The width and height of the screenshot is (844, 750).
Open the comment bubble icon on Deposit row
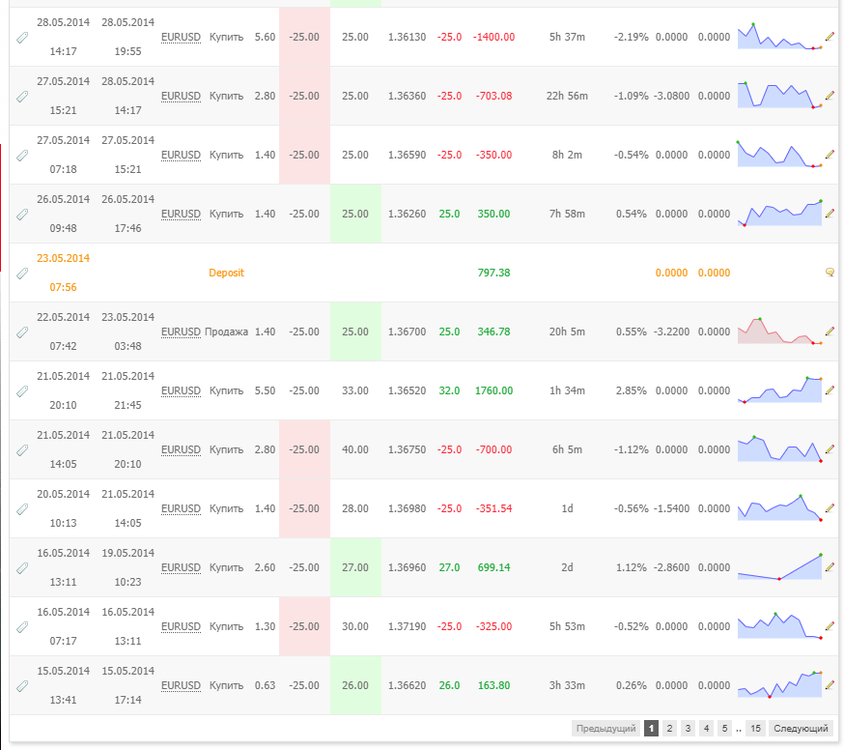coord(829,272)
